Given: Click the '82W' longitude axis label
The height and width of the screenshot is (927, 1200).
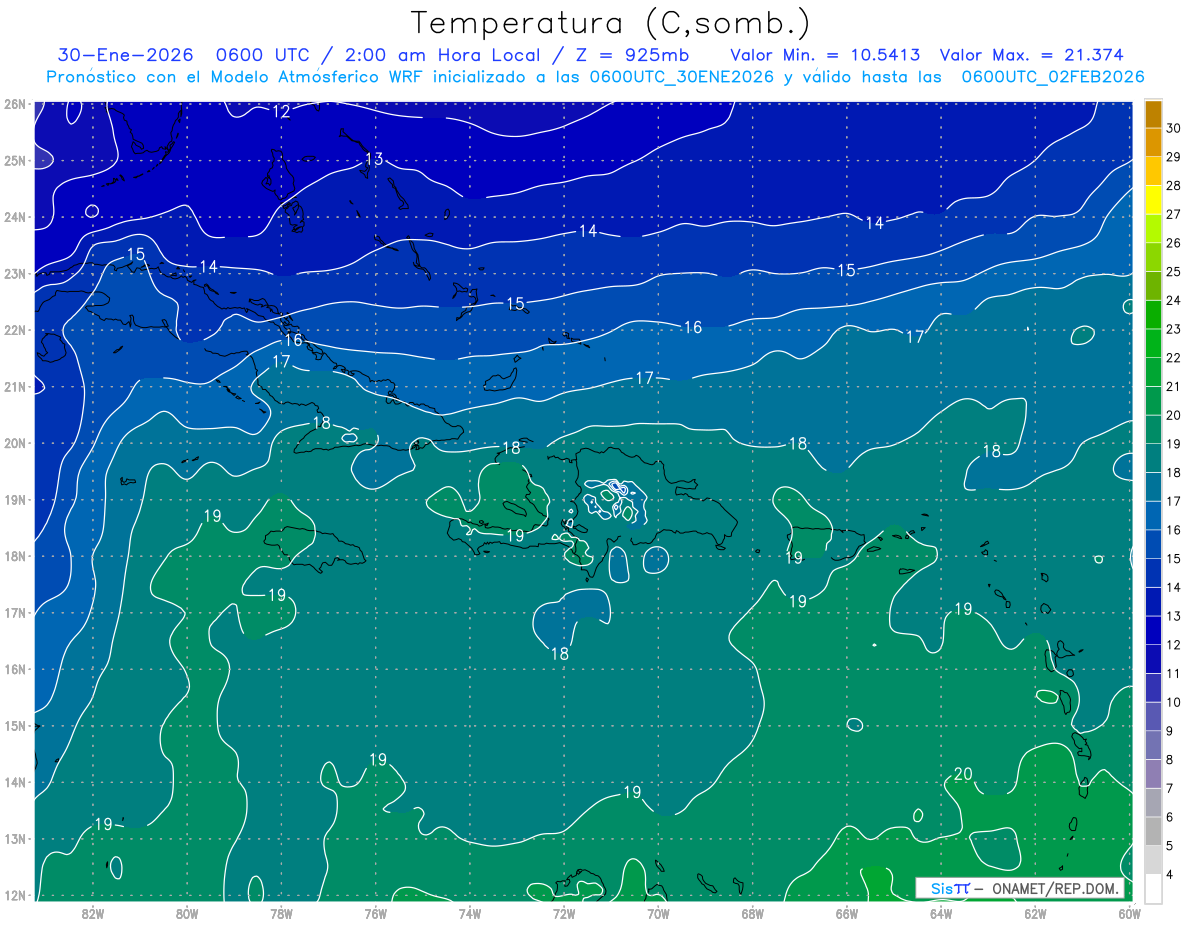Looking at the screenshot, I should (x=93, y=912).
